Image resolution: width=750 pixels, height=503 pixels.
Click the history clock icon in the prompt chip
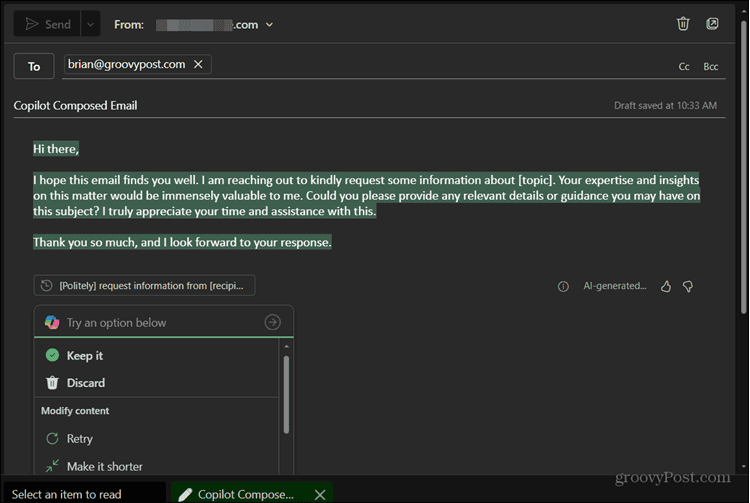coord(46,285)
